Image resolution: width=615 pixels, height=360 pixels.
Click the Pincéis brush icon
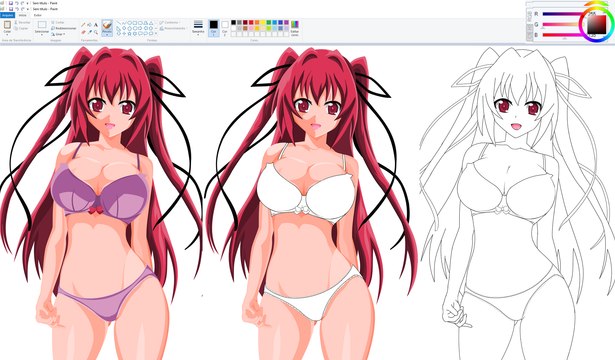click(x=107, y=25)
